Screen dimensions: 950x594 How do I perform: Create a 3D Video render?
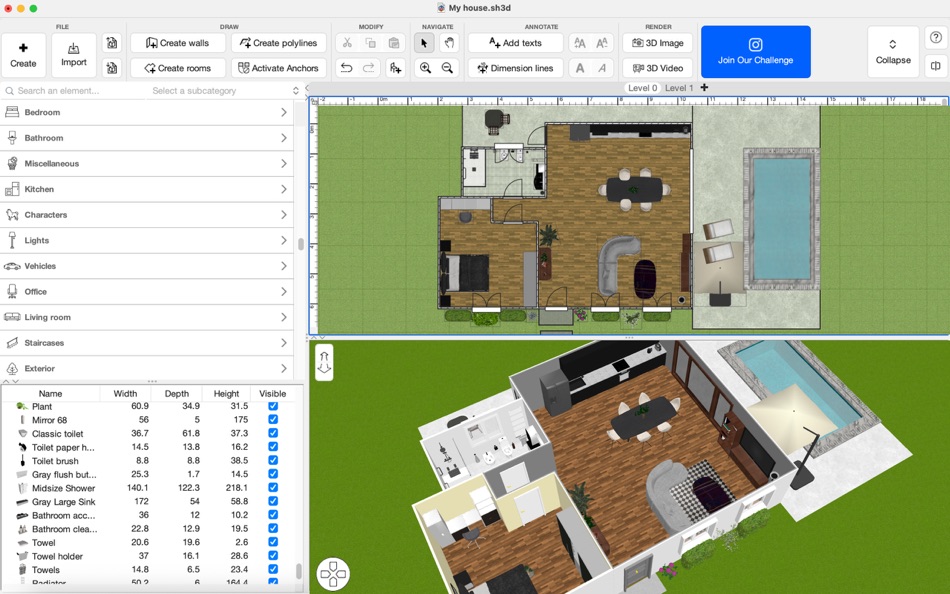(657, 68)
